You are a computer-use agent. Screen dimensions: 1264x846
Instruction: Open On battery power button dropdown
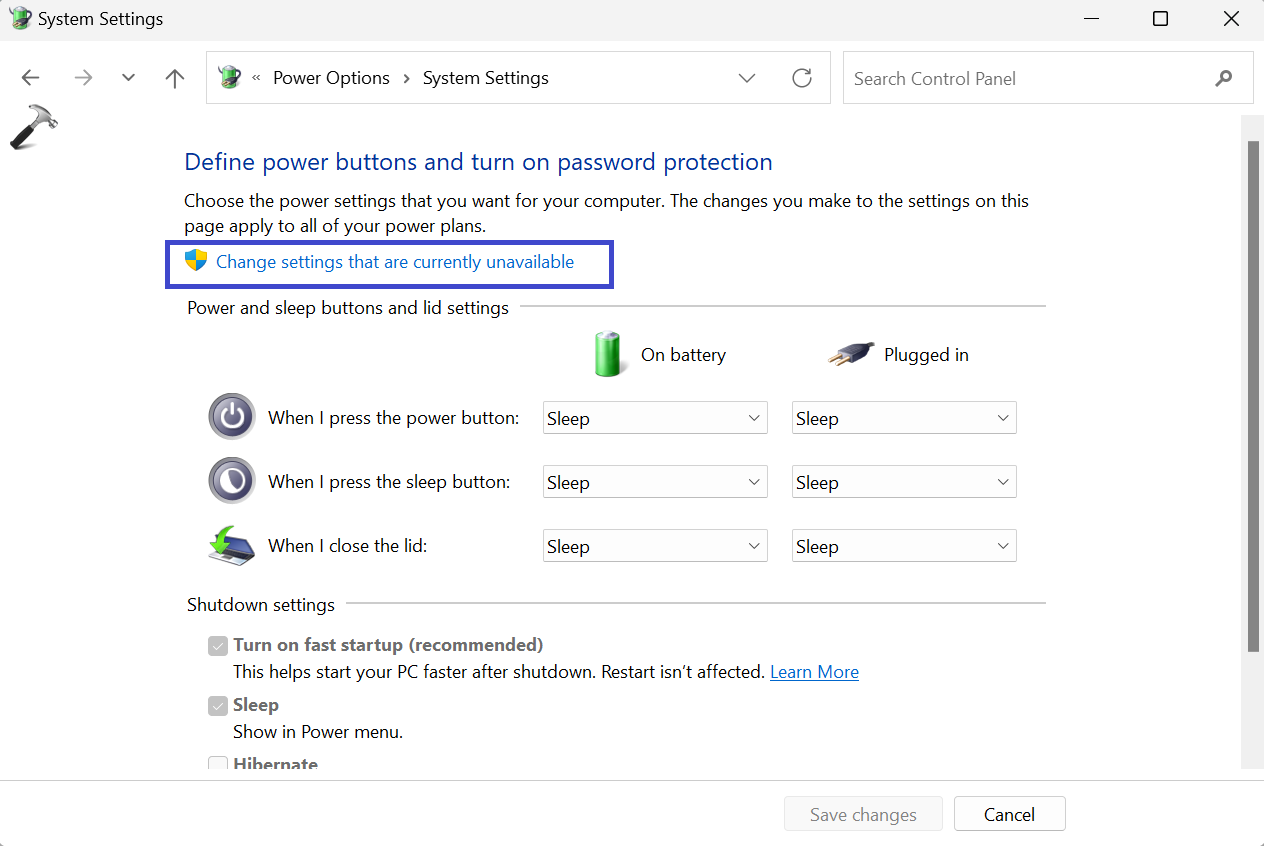coord(655,418)
